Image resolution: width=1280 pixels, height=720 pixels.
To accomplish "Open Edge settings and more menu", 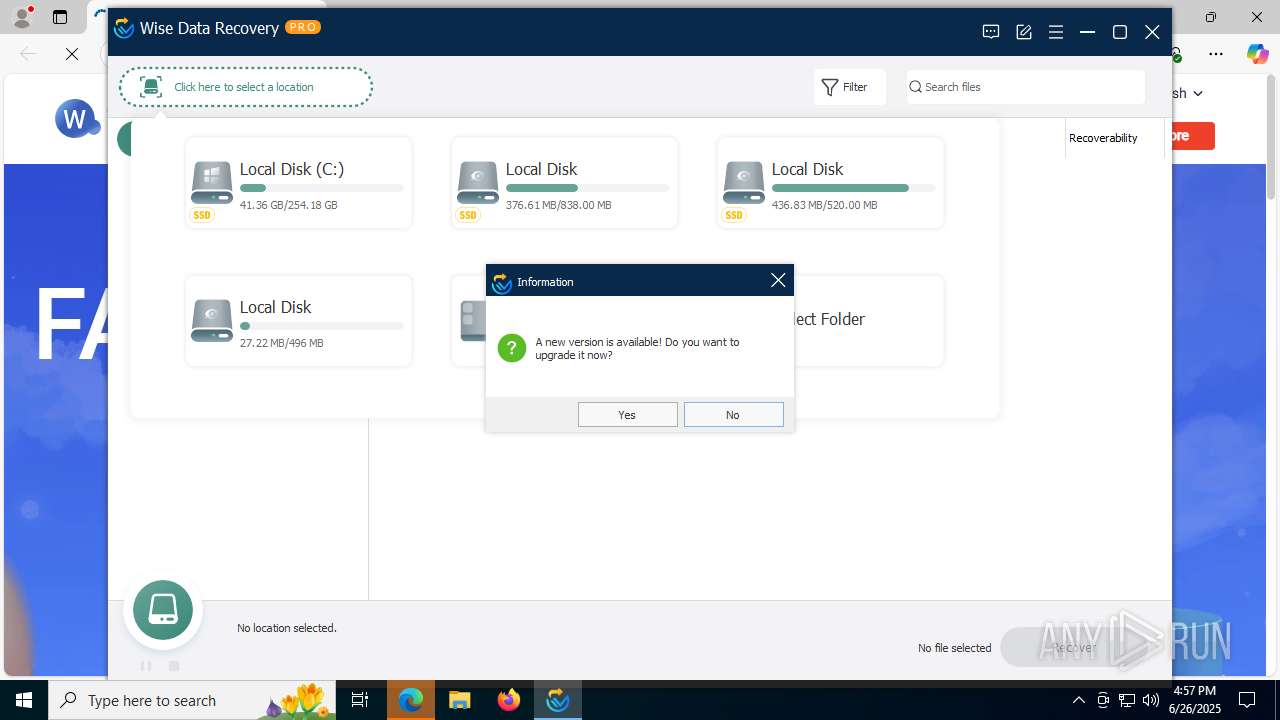I will click(x=1216, y=54).
